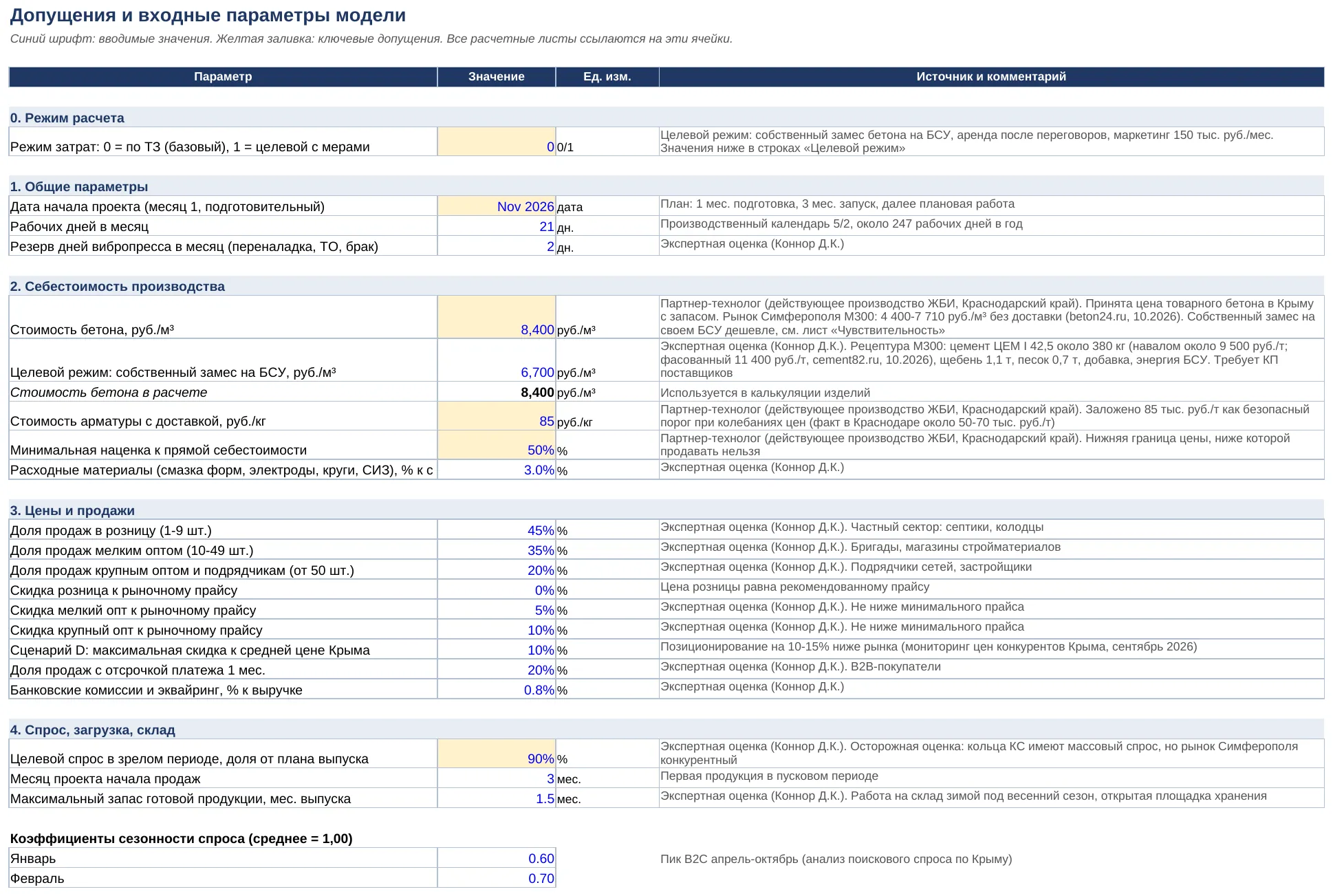Click the Январь row label
This screenshot has height=896, width=1333.
coord(33,858)
